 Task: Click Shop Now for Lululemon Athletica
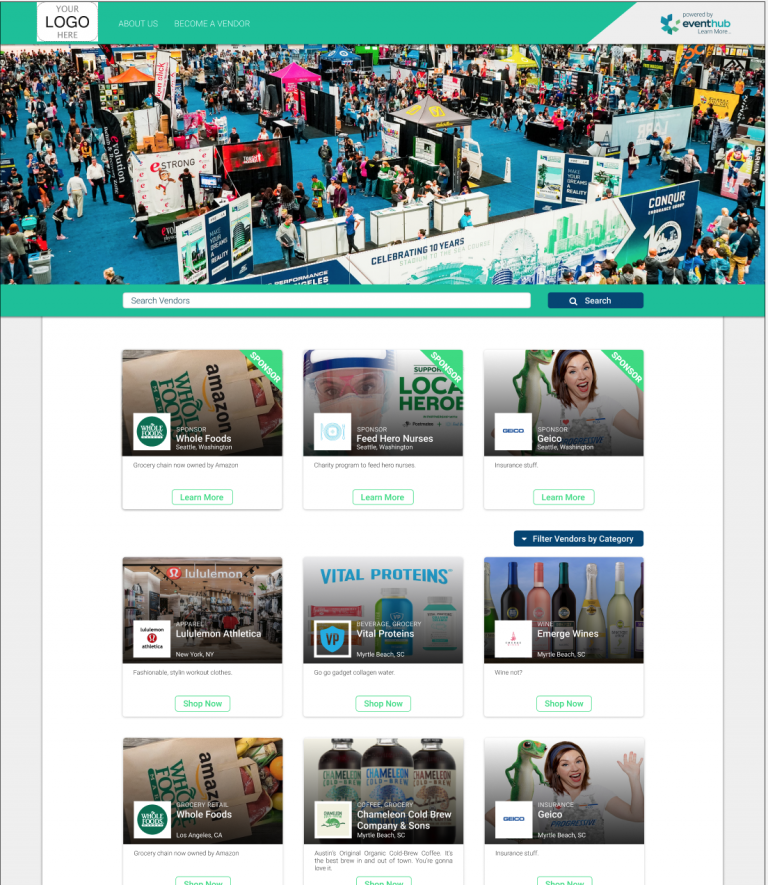click(x=203, y=703)
